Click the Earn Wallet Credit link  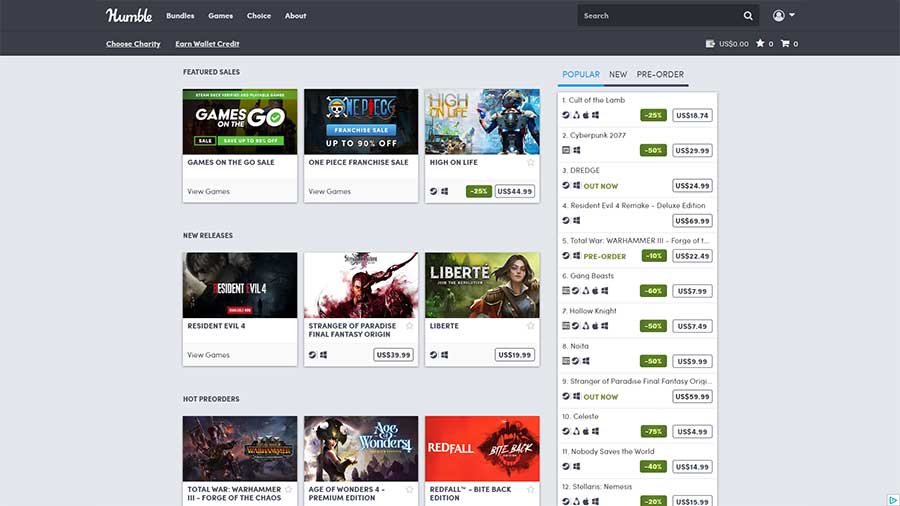[x=207, y=44]
